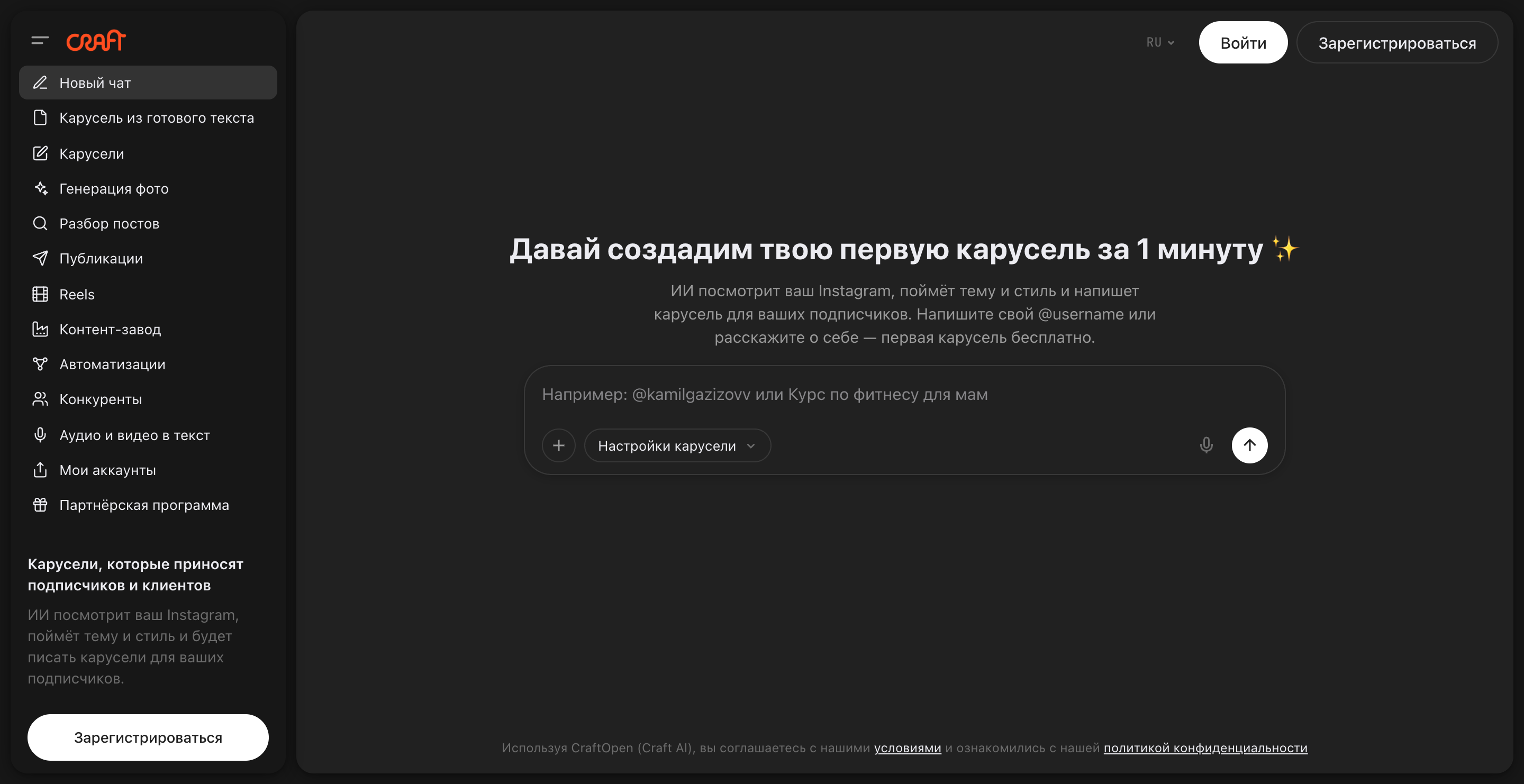Click the nodes icon beside Автоматизации

tap(40, 363)
